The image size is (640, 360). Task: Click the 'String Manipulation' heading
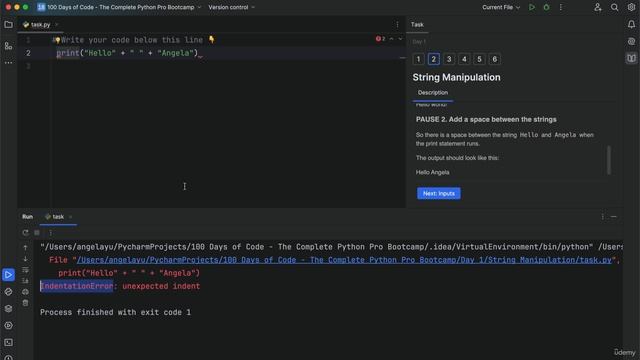456,77
